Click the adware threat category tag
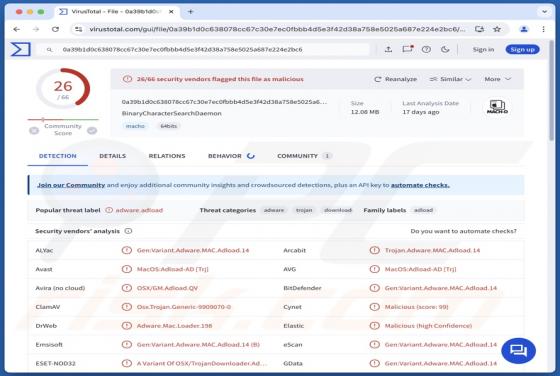 tap(274, 210)
